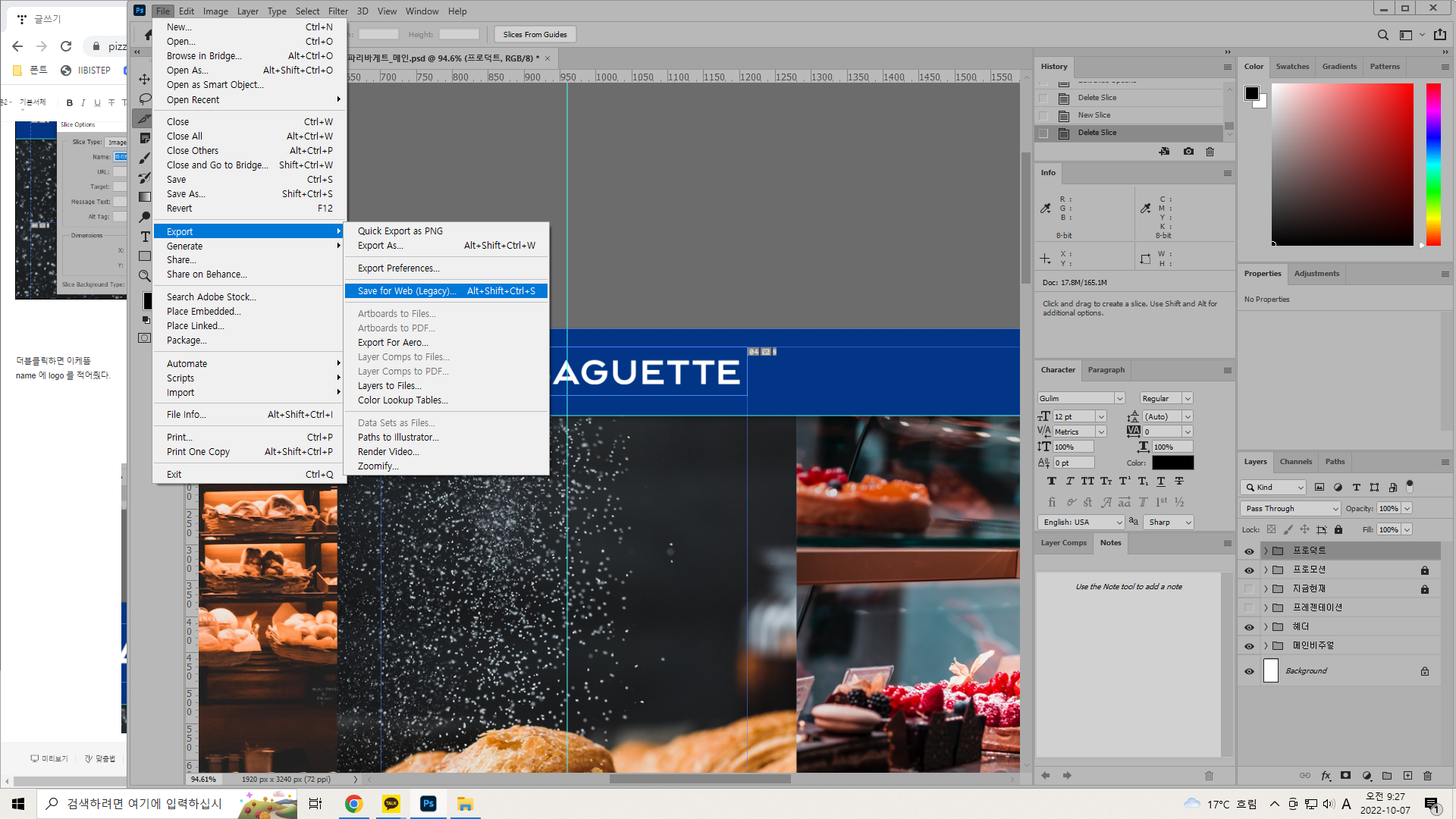Enable All Caps in Character panel
Screen dimensions: 1456x819
pyautogui.click(x=1087, y=481)
